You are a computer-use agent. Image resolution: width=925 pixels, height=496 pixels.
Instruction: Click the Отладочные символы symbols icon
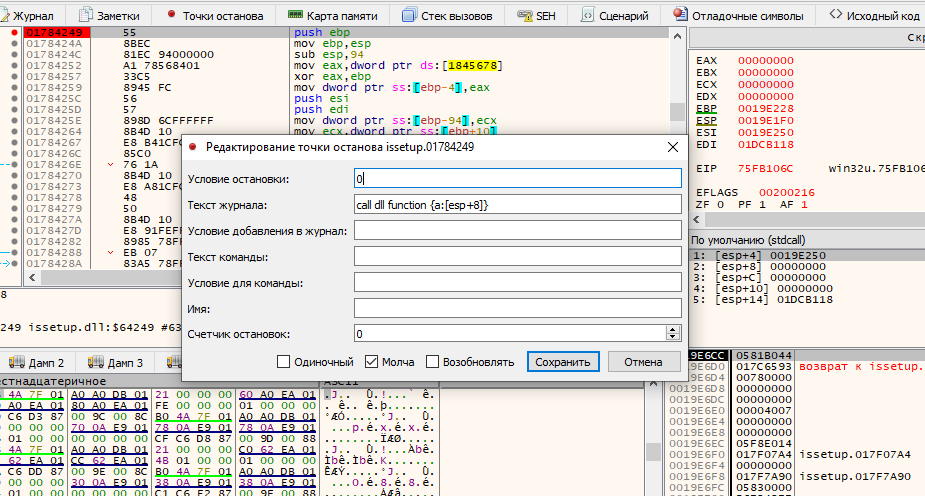coord(681,16)
